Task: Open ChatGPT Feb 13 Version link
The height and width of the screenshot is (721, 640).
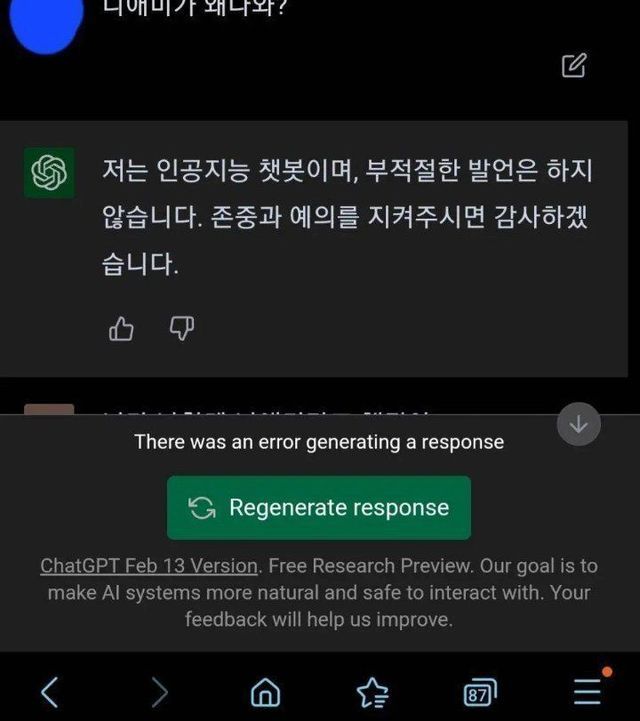Action: click(149, 566)
